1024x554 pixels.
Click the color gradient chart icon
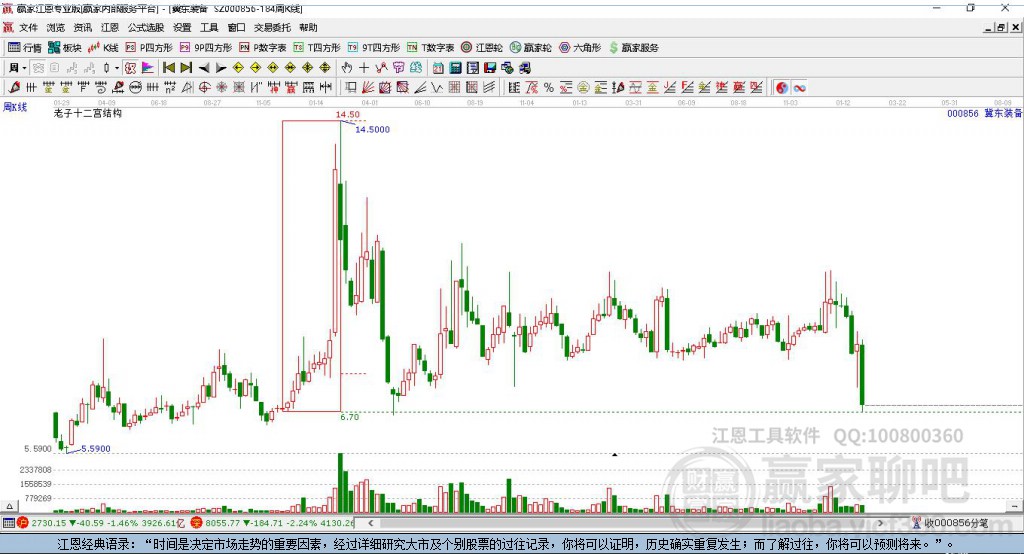(x=148, y=68)
